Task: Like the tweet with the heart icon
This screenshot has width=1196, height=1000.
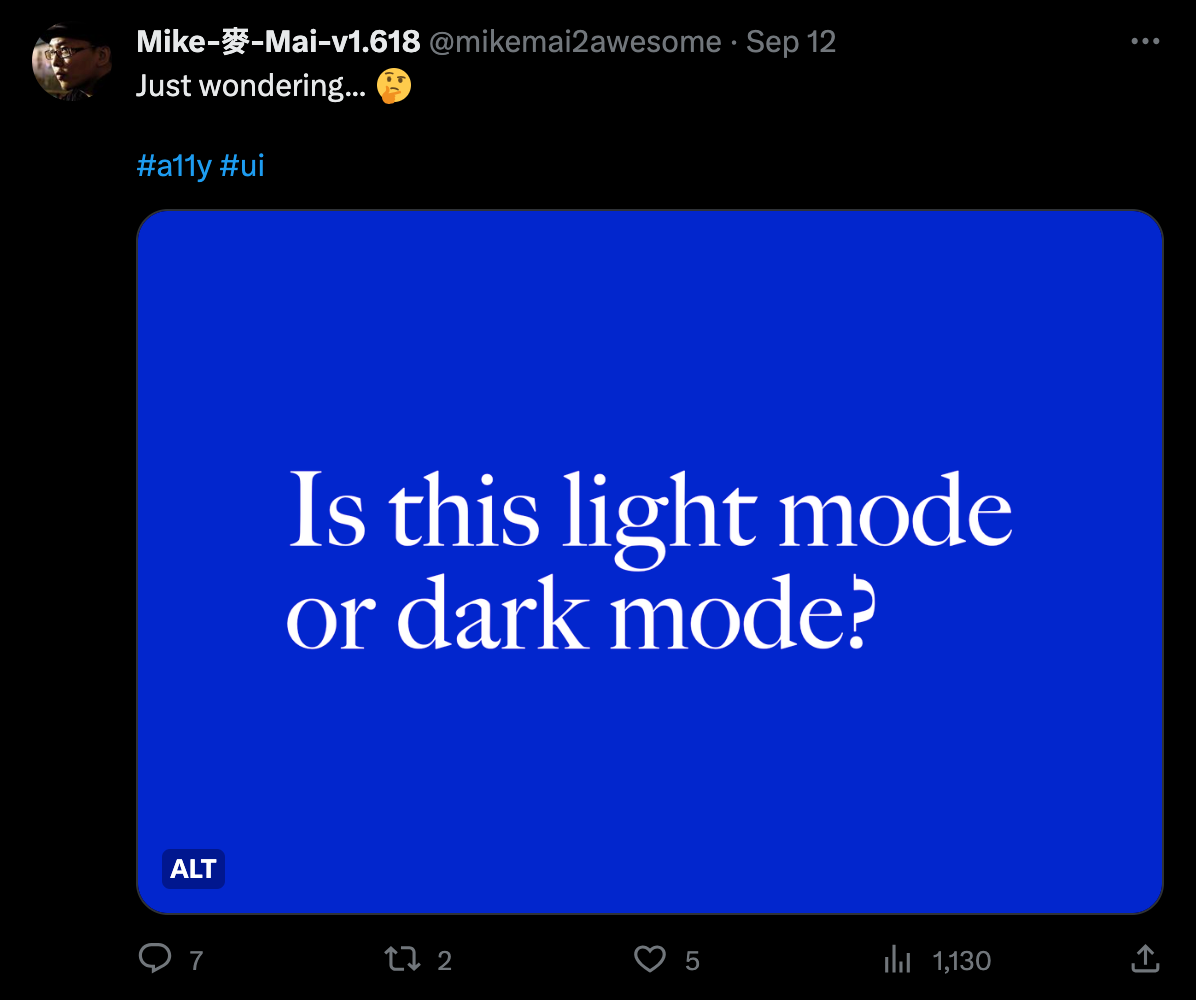Action: [650, 959]
